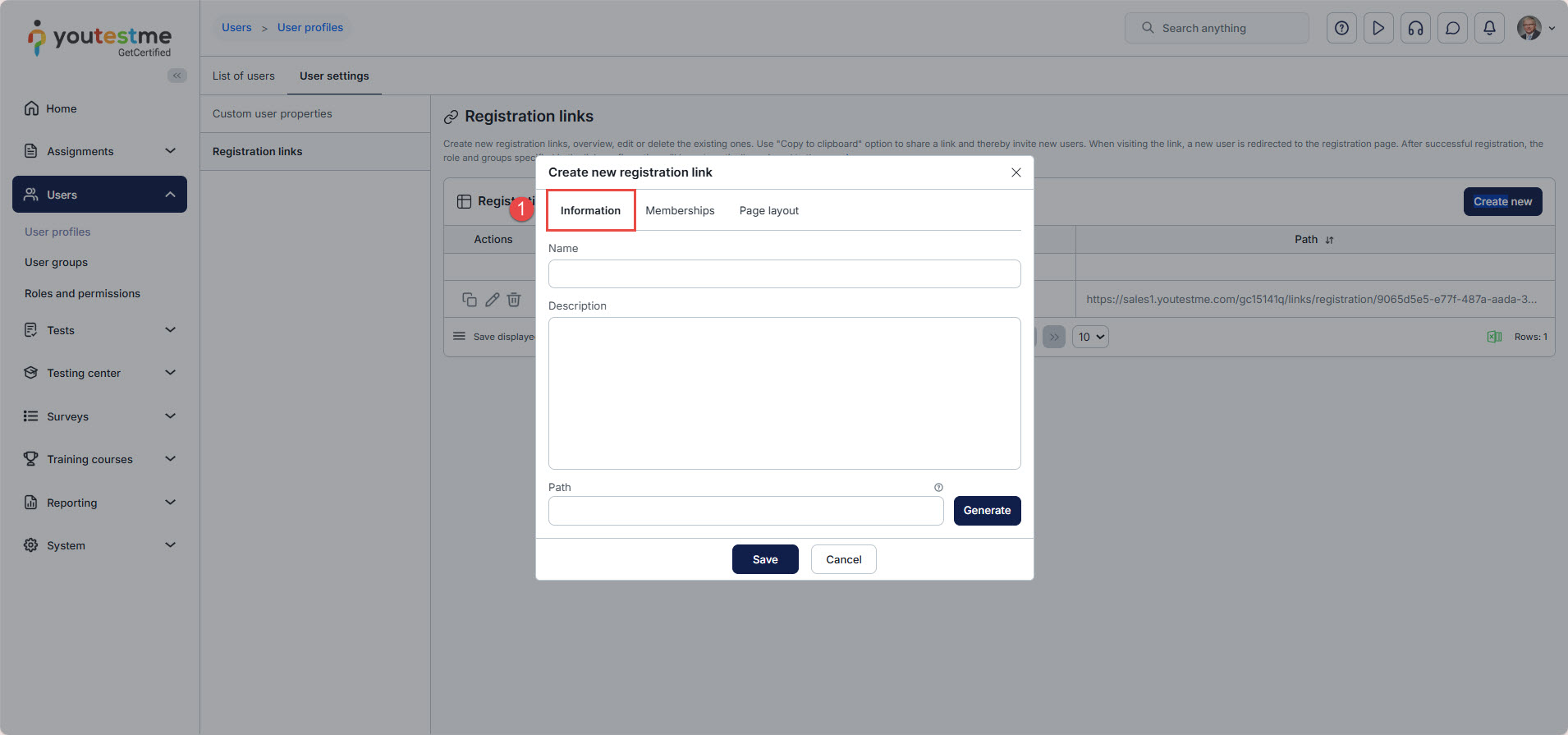Image resolution: width=1568 pixels, height=735 pixels.
Task: Save the new registration link
Action: coord(764,559)
